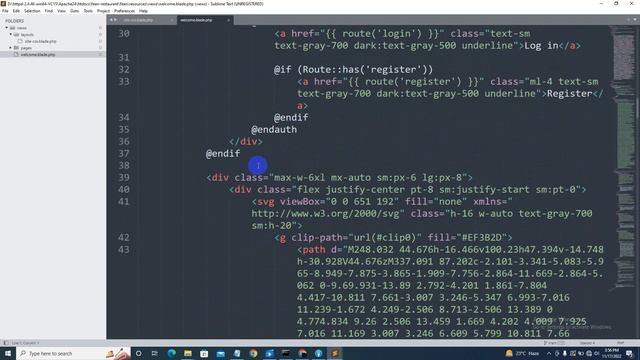640x360 pixels.
Task: Open the Preferences menu
Action: [x=124, y=11]
